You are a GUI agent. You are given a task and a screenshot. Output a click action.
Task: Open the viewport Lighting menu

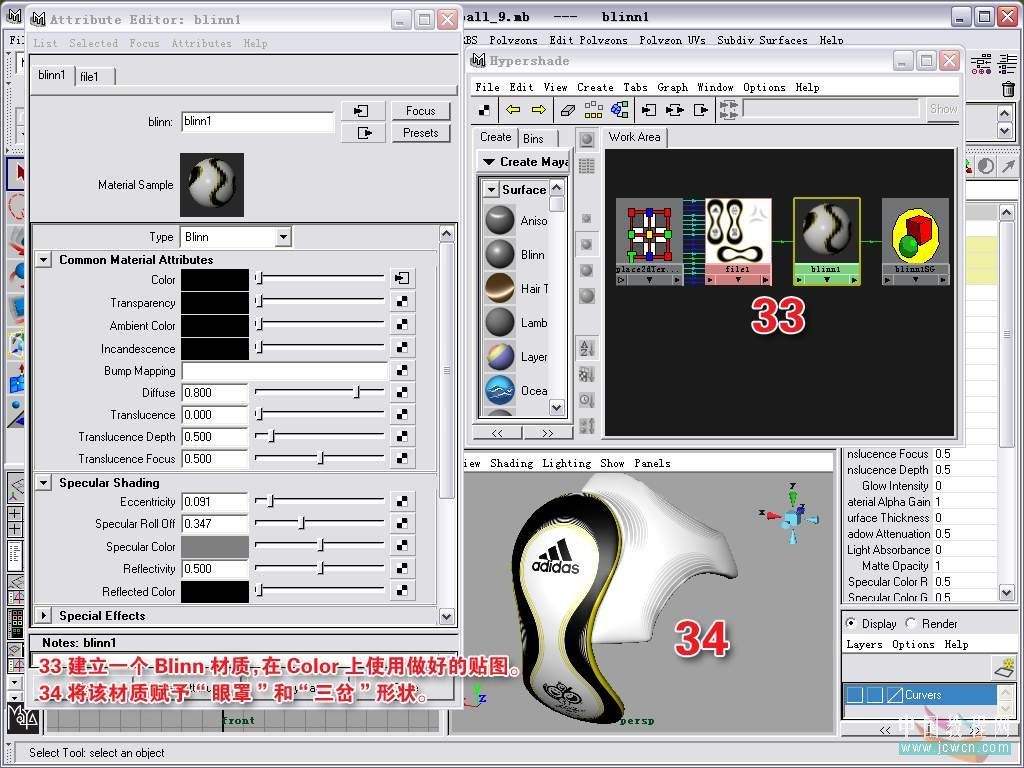pos(566,463)
